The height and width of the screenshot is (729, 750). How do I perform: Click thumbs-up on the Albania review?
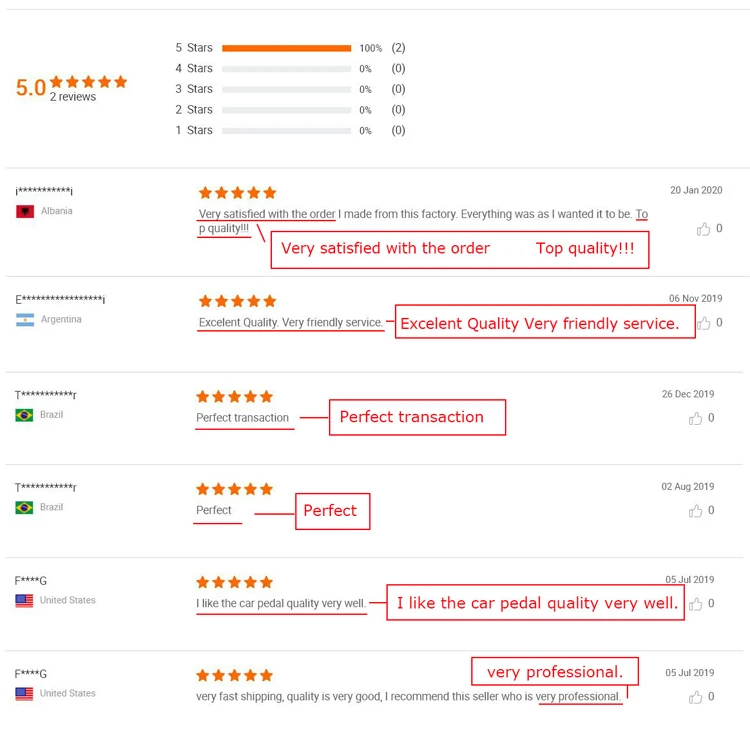(x=704, y=229)
